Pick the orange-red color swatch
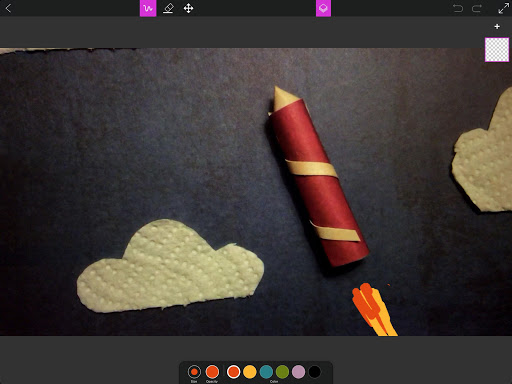Image resolution: width=512 pixels, height=384 pixels. (233, 372)
